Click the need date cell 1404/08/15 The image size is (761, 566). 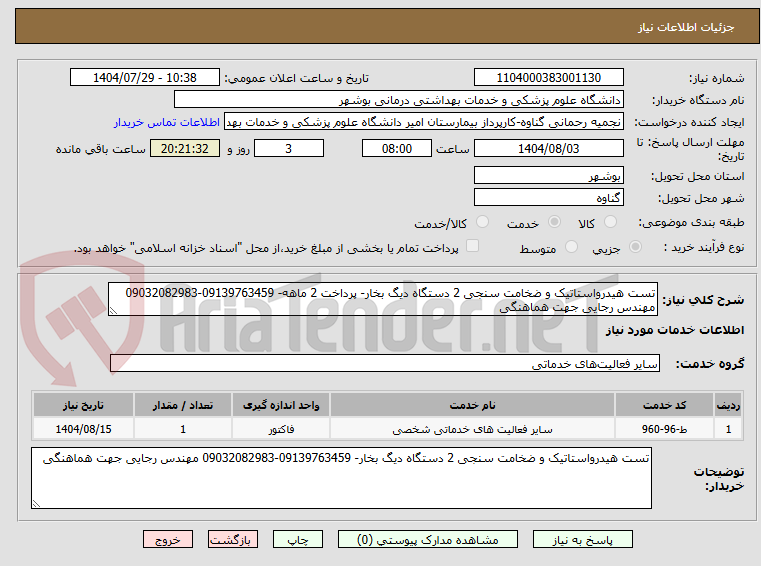click(x=83, y=429)
